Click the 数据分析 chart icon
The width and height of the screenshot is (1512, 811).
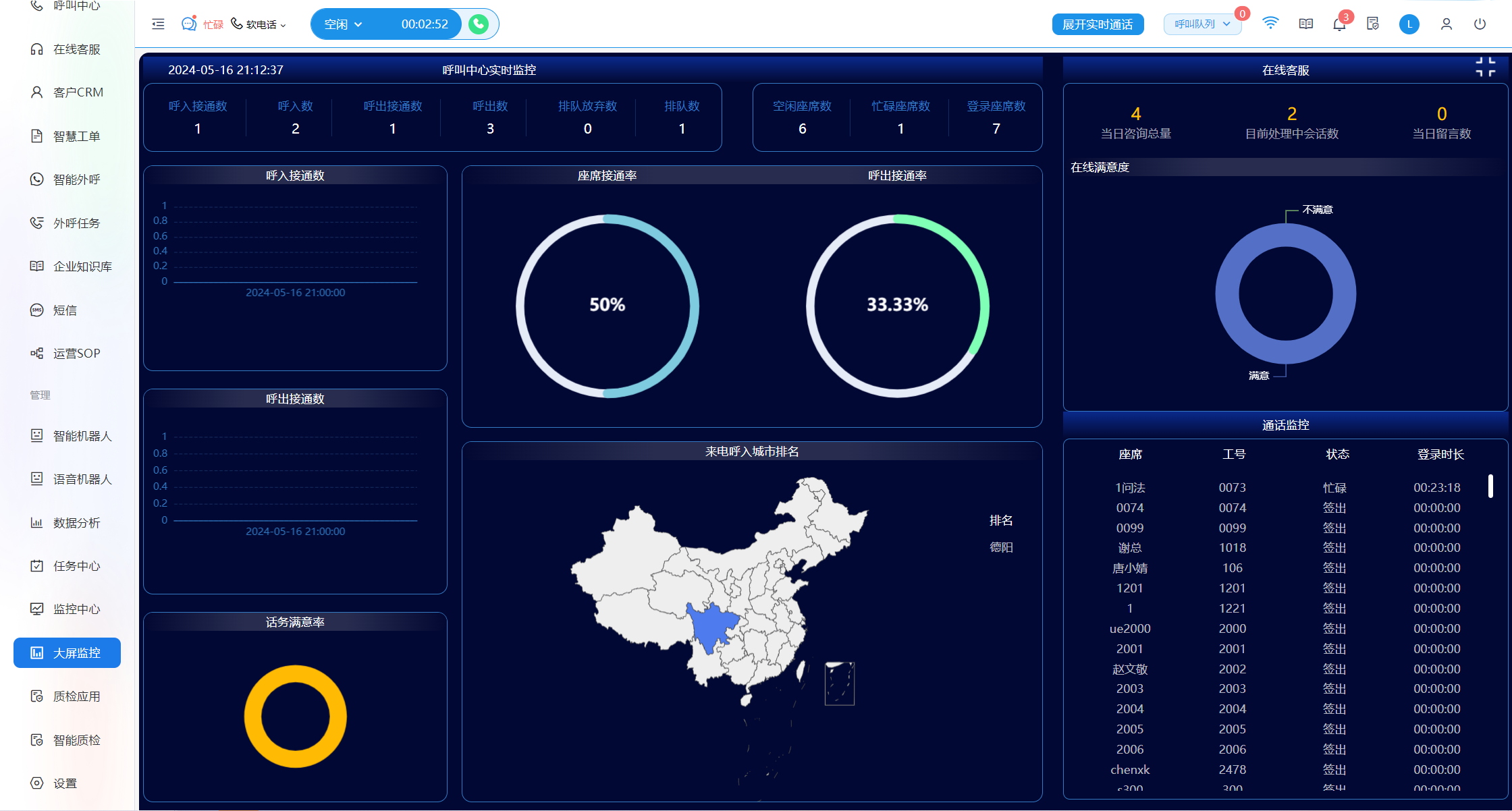tap(36, 523)
